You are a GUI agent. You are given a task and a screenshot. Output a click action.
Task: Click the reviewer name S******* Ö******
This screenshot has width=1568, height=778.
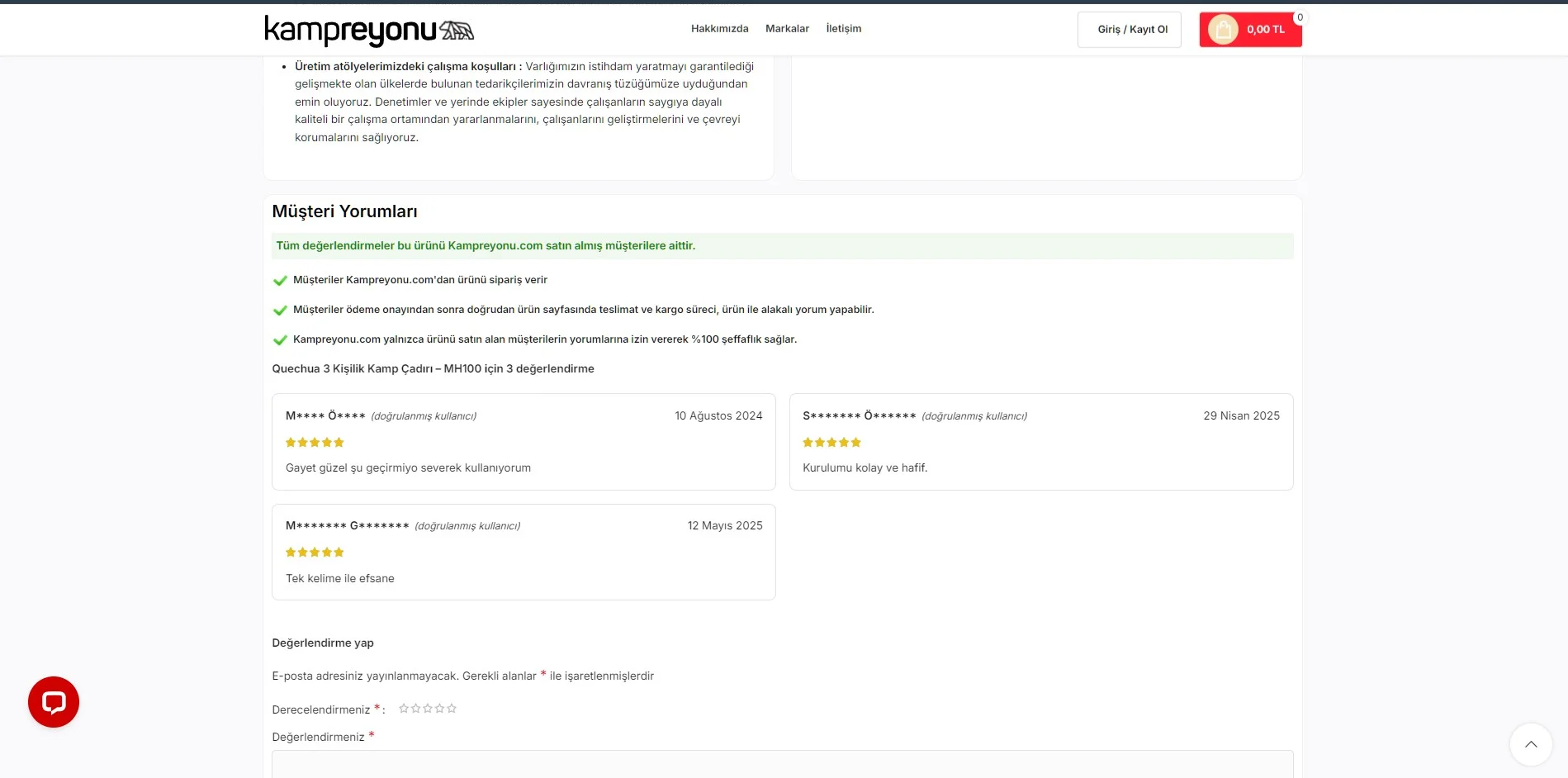point(860,416)
